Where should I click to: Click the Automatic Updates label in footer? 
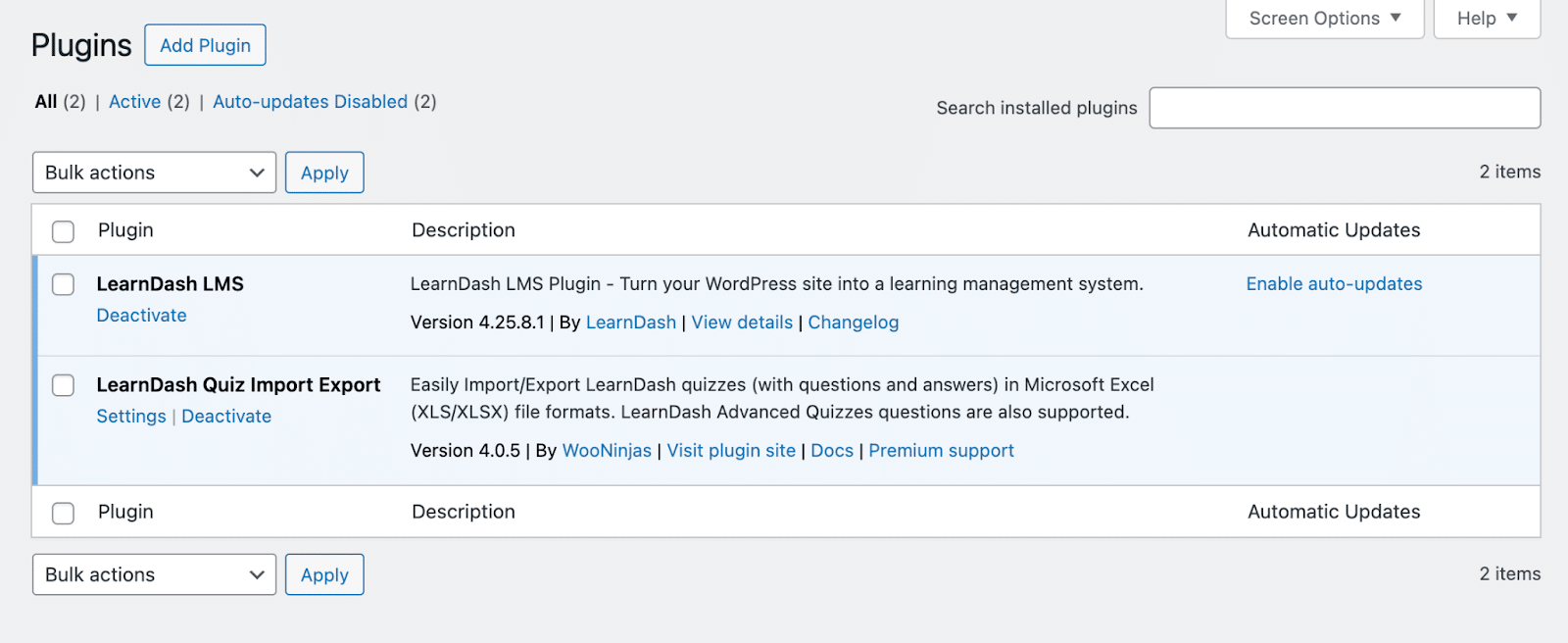(1334, 512)
